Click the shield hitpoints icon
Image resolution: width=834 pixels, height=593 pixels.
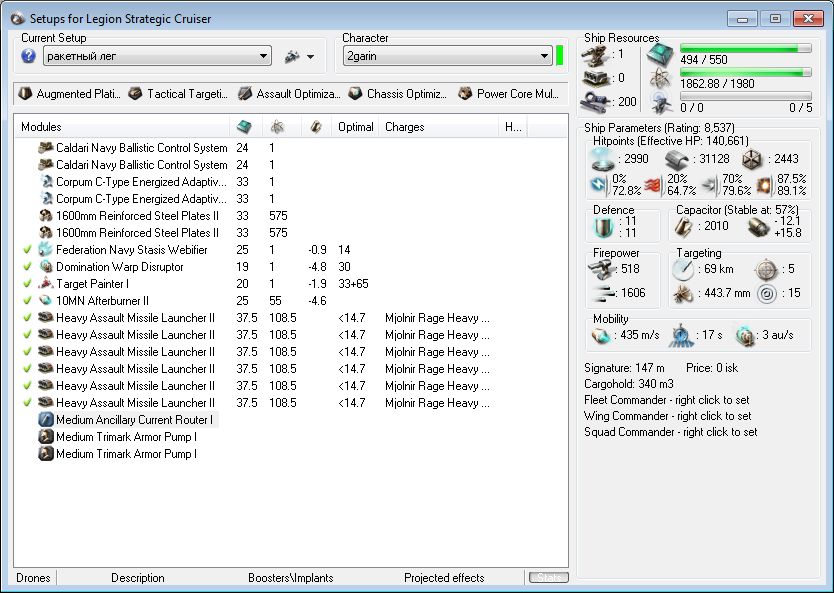602,160
